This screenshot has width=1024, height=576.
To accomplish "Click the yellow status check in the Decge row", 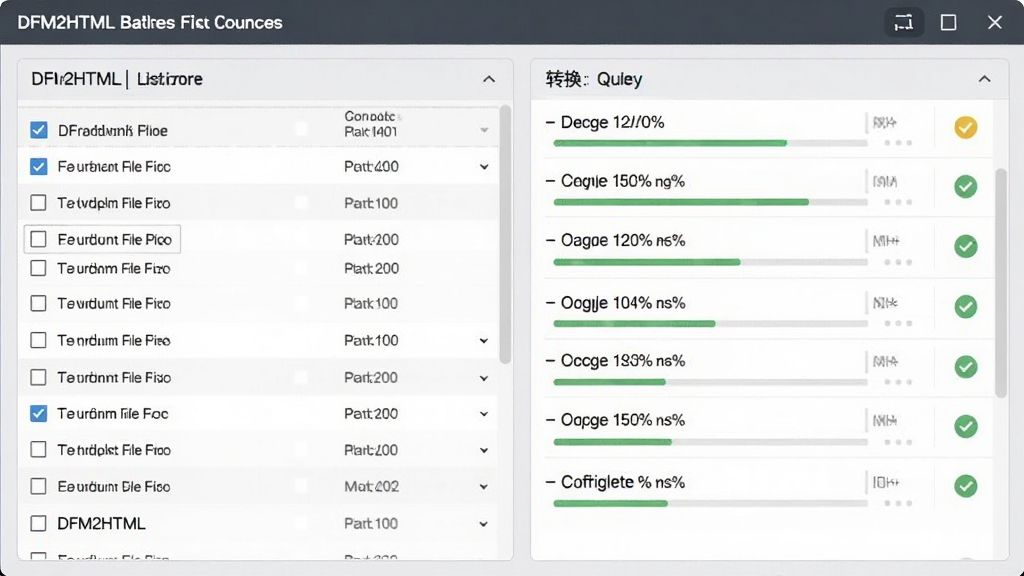I will click(965, 127).
